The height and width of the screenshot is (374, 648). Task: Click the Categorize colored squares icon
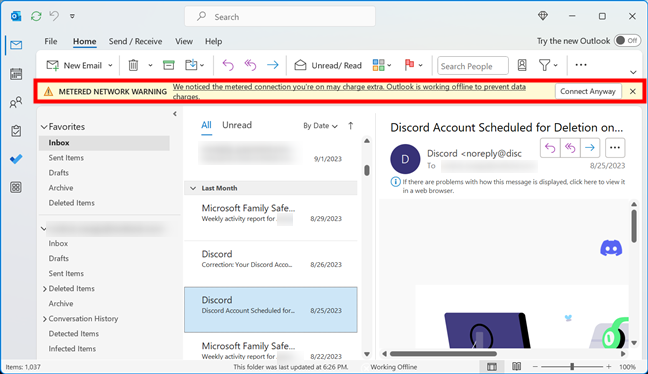(379, 65)
